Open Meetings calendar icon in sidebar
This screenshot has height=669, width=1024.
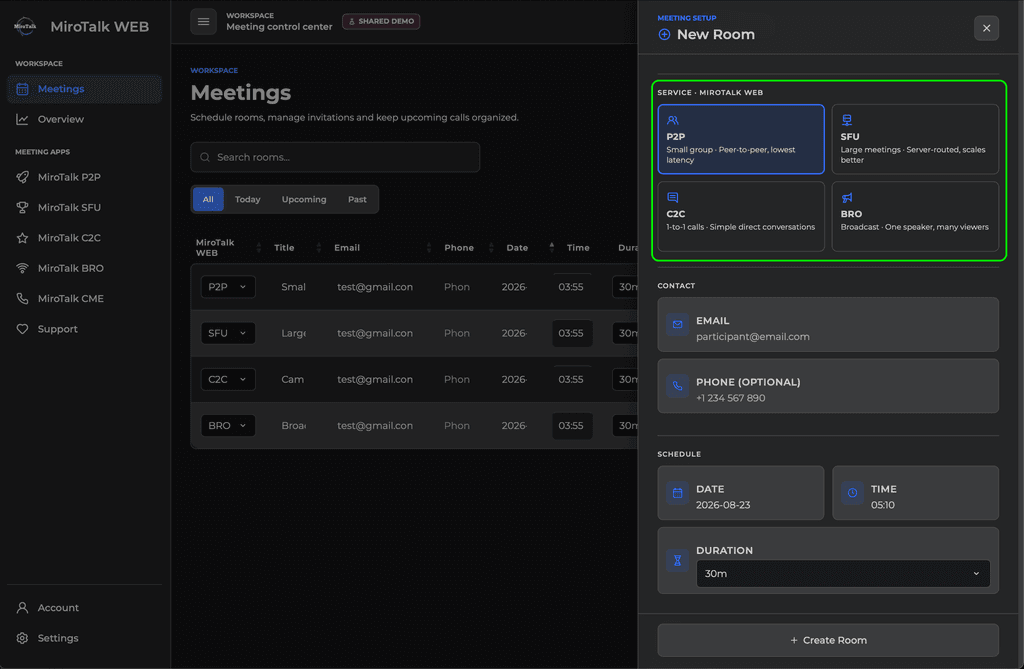pyautogui.click(x=22, y=89)
